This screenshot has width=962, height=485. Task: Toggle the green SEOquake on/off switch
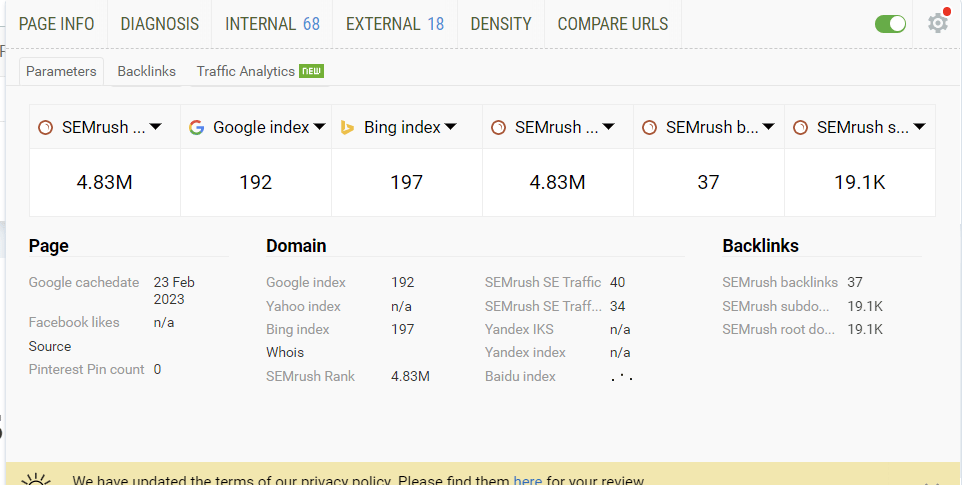pos(890,24)
